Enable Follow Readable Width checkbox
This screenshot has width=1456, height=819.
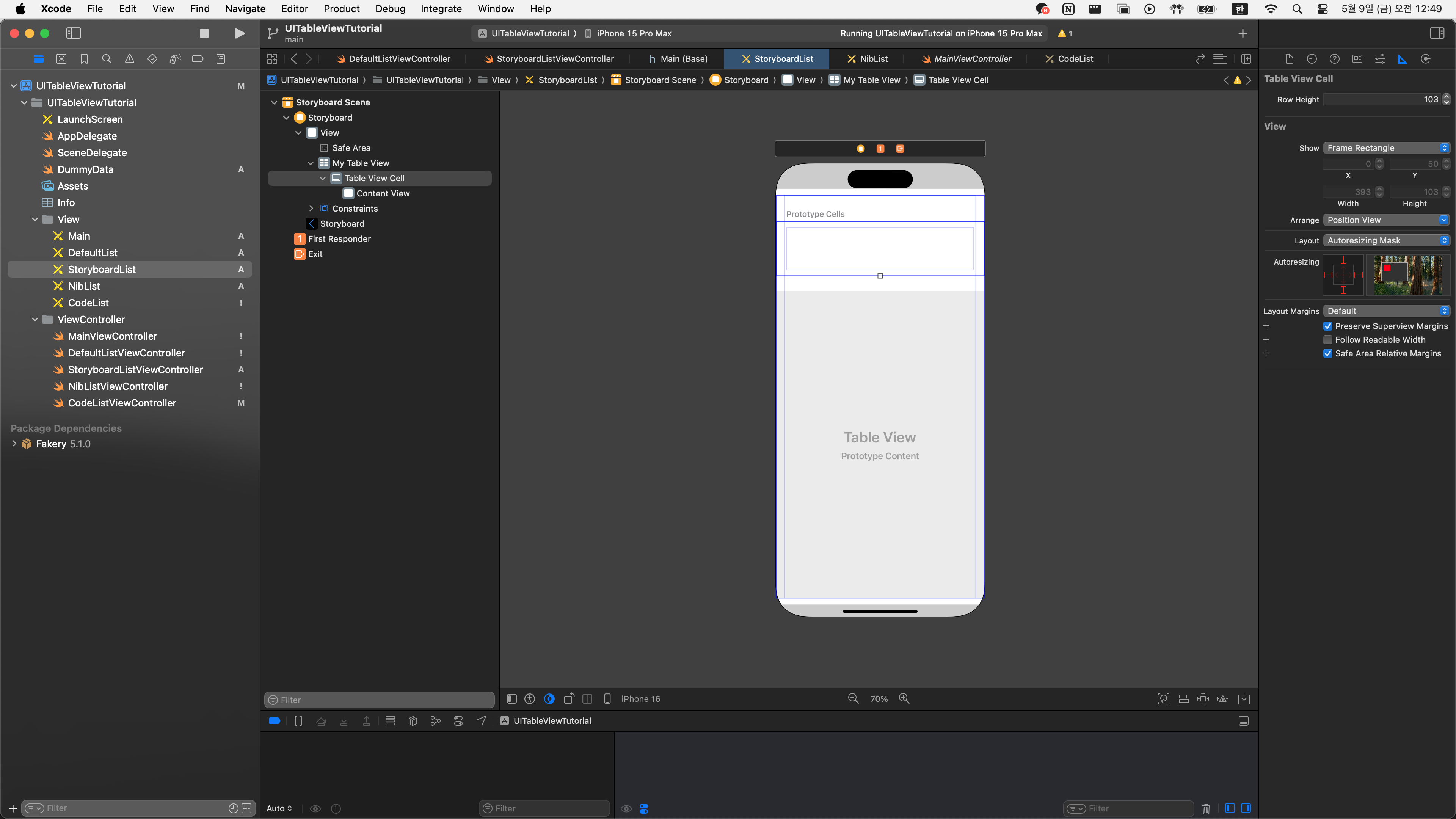point(1328,340)
